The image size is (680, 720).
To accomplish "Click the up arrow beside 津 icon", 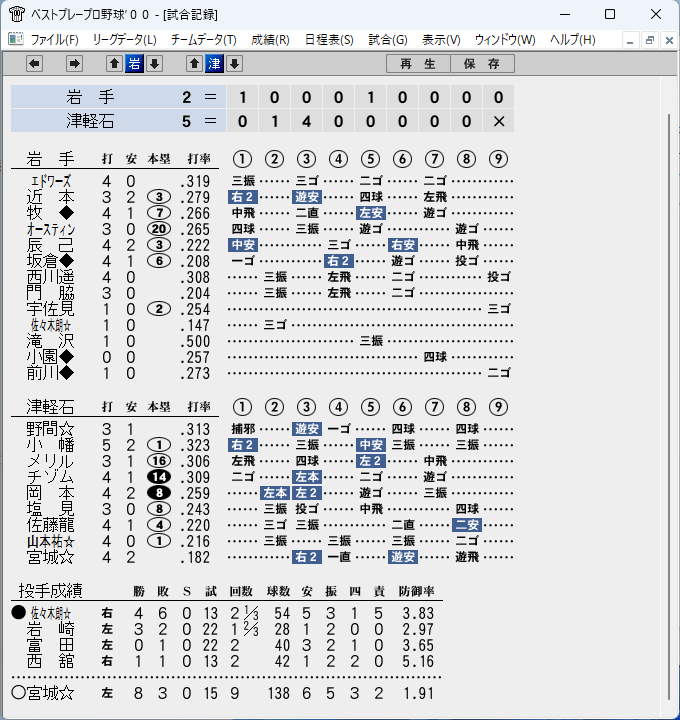I will click(194, 63).
